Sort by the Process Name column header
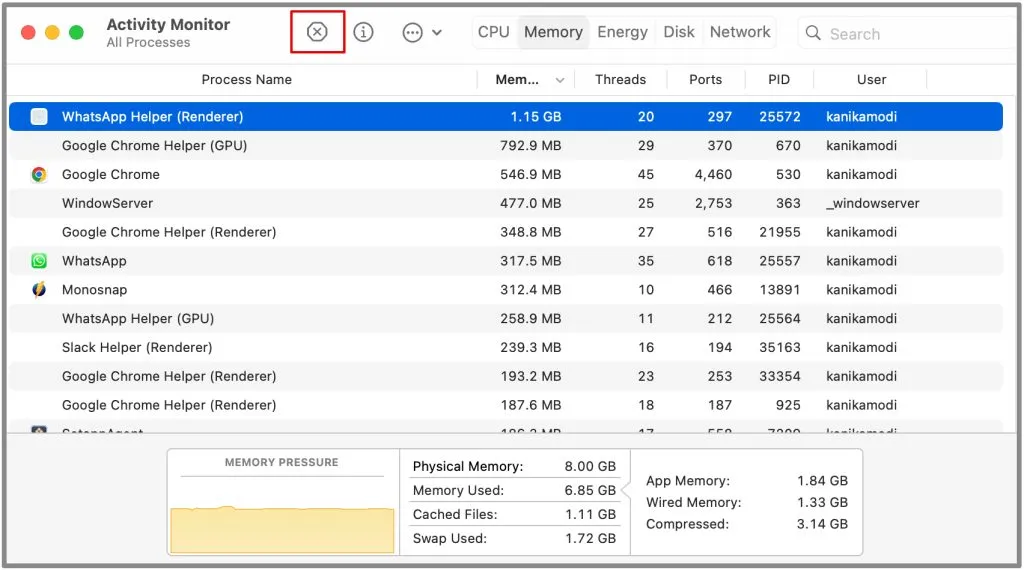Screen dimensions: 1024x570 coord(246,80)
